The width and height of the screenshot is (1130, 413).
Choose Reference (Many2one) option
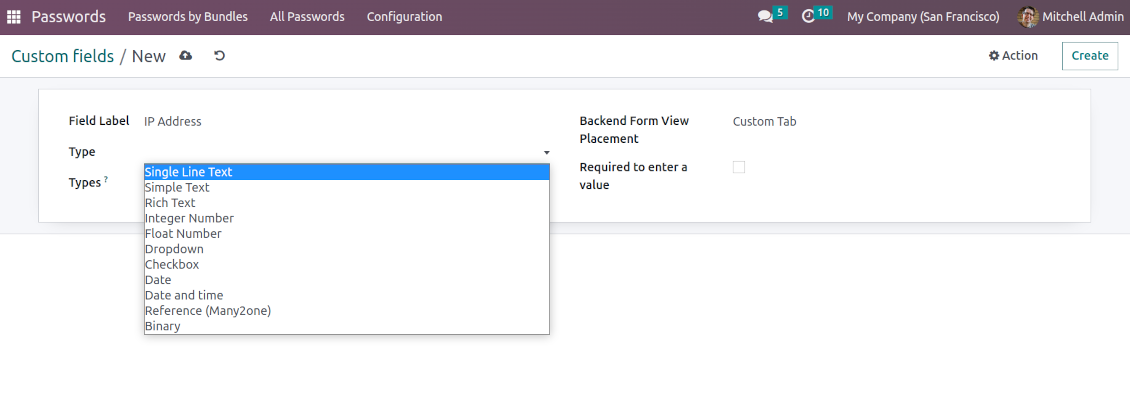347,311
